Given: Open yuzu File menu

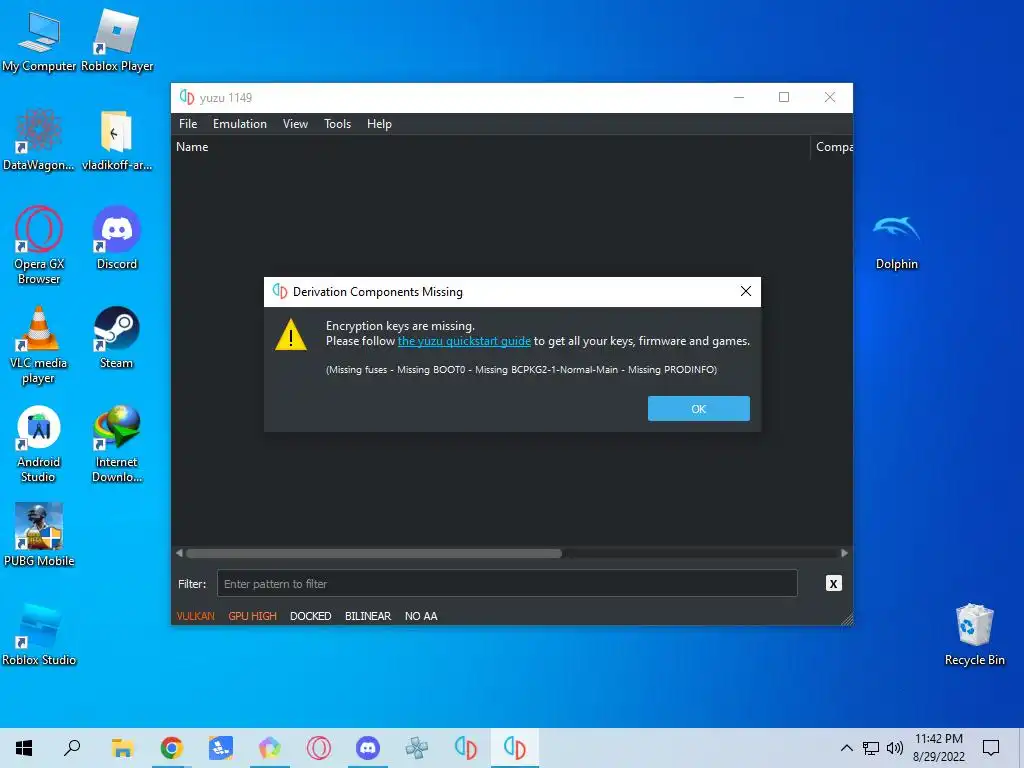Looking at the screenshot, I should (x=188, y=124).
